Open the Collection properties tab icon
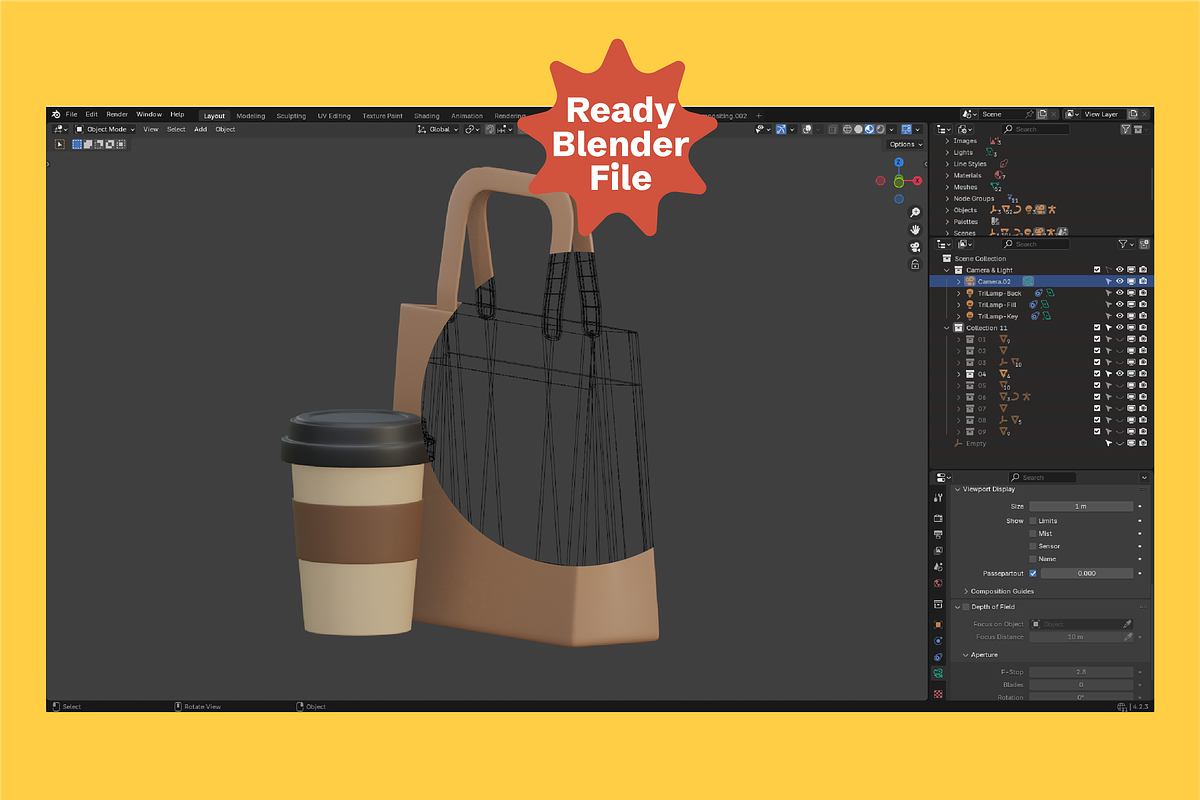1200x800 pixels. point(938,604)
